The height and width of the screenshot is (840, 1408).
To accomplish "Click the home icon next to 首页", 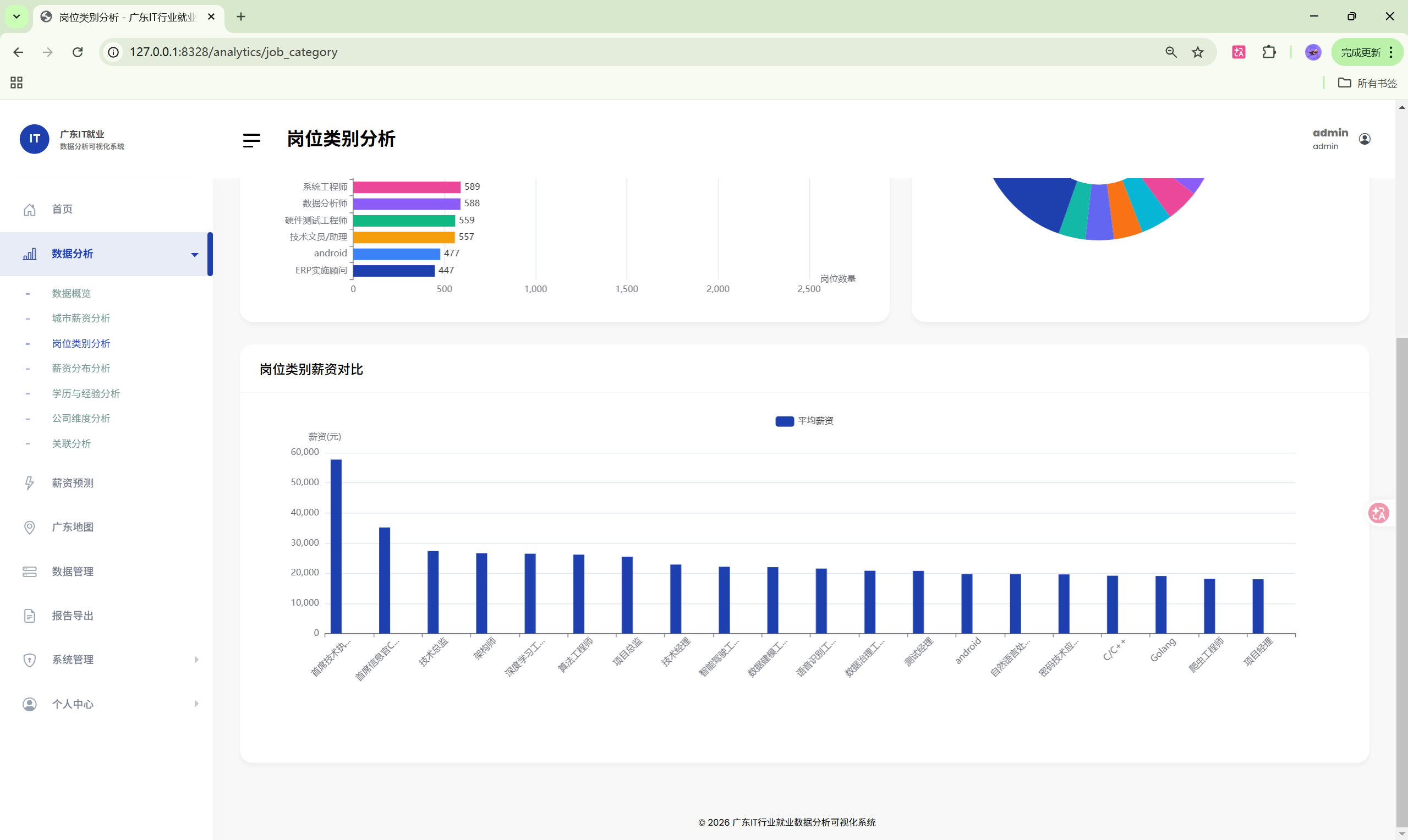I will tap(30, 210).
